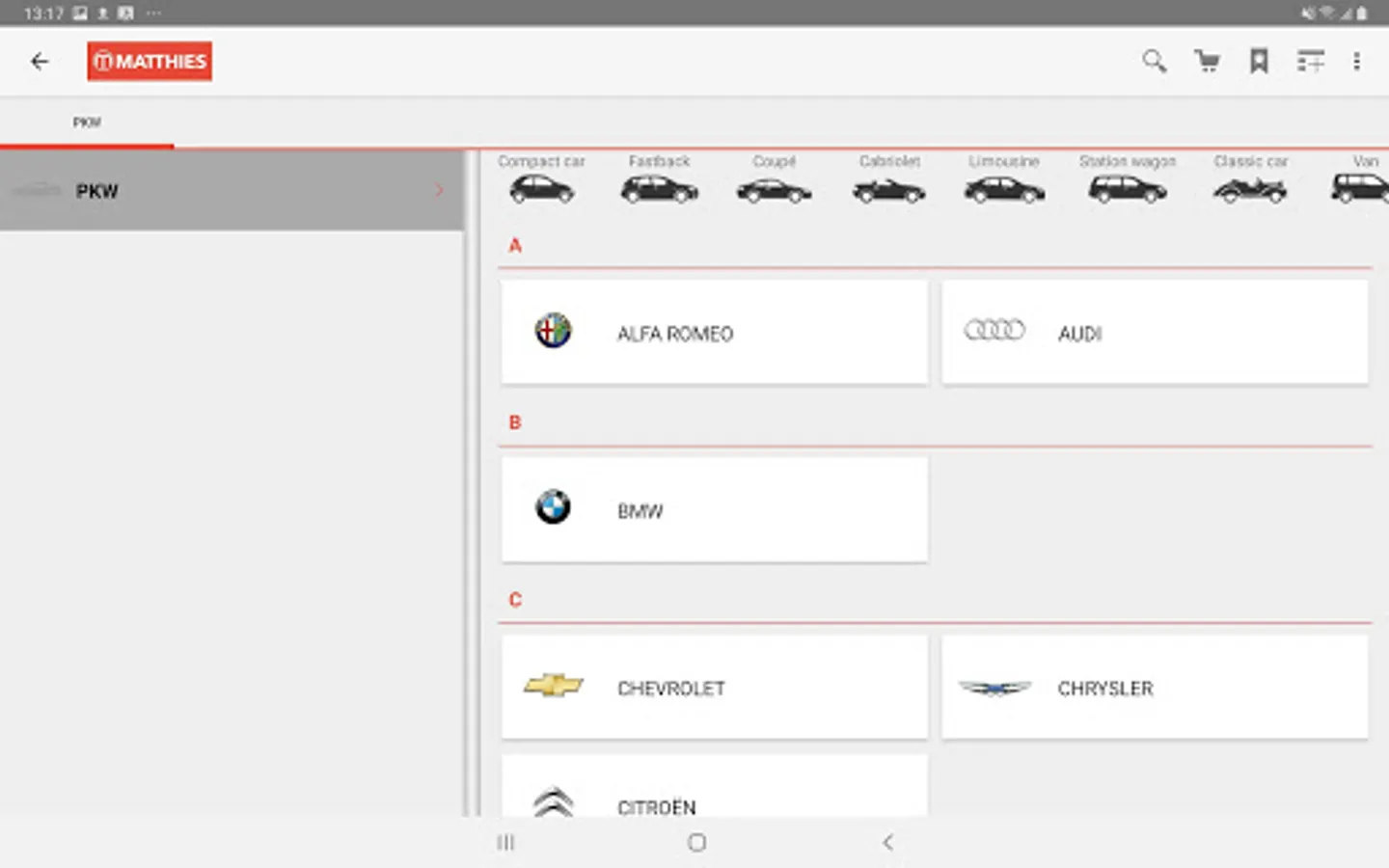Click the status bar clock 13:17
1389x868 pixels.
click(43, 14)
